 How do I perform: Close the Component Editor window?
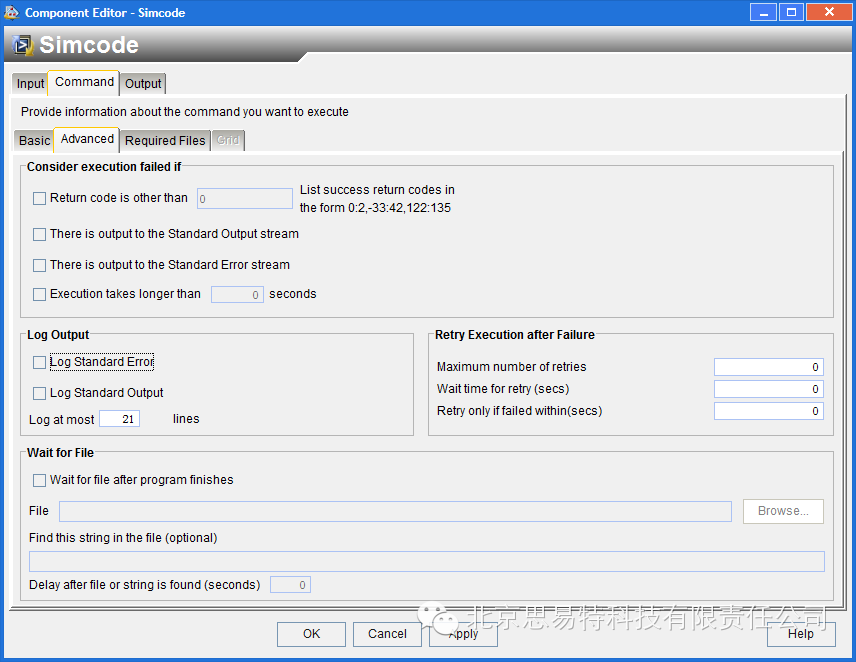point(829,12)
